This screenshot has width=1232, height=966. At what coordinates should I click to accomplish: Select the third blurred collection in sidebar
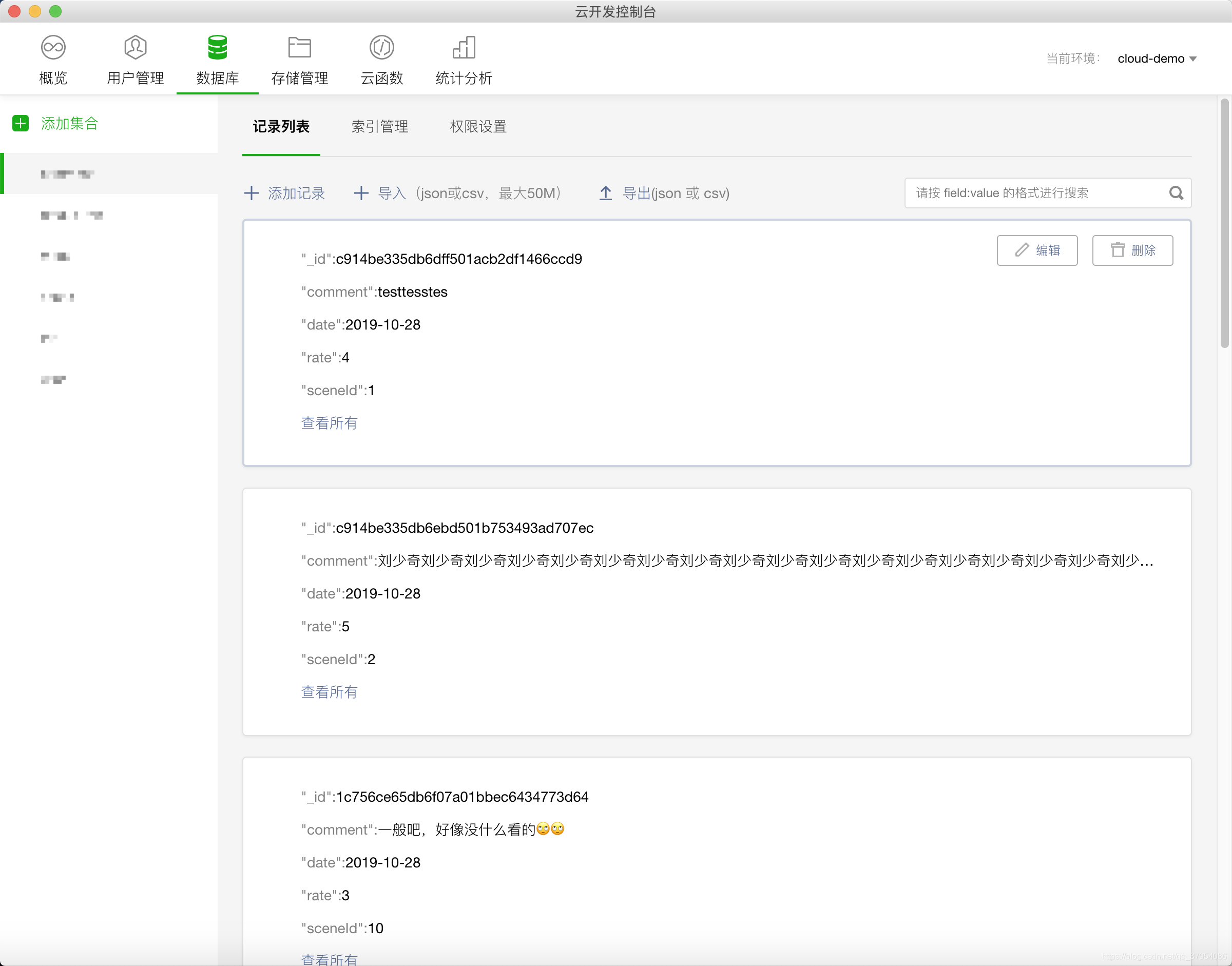109,256
